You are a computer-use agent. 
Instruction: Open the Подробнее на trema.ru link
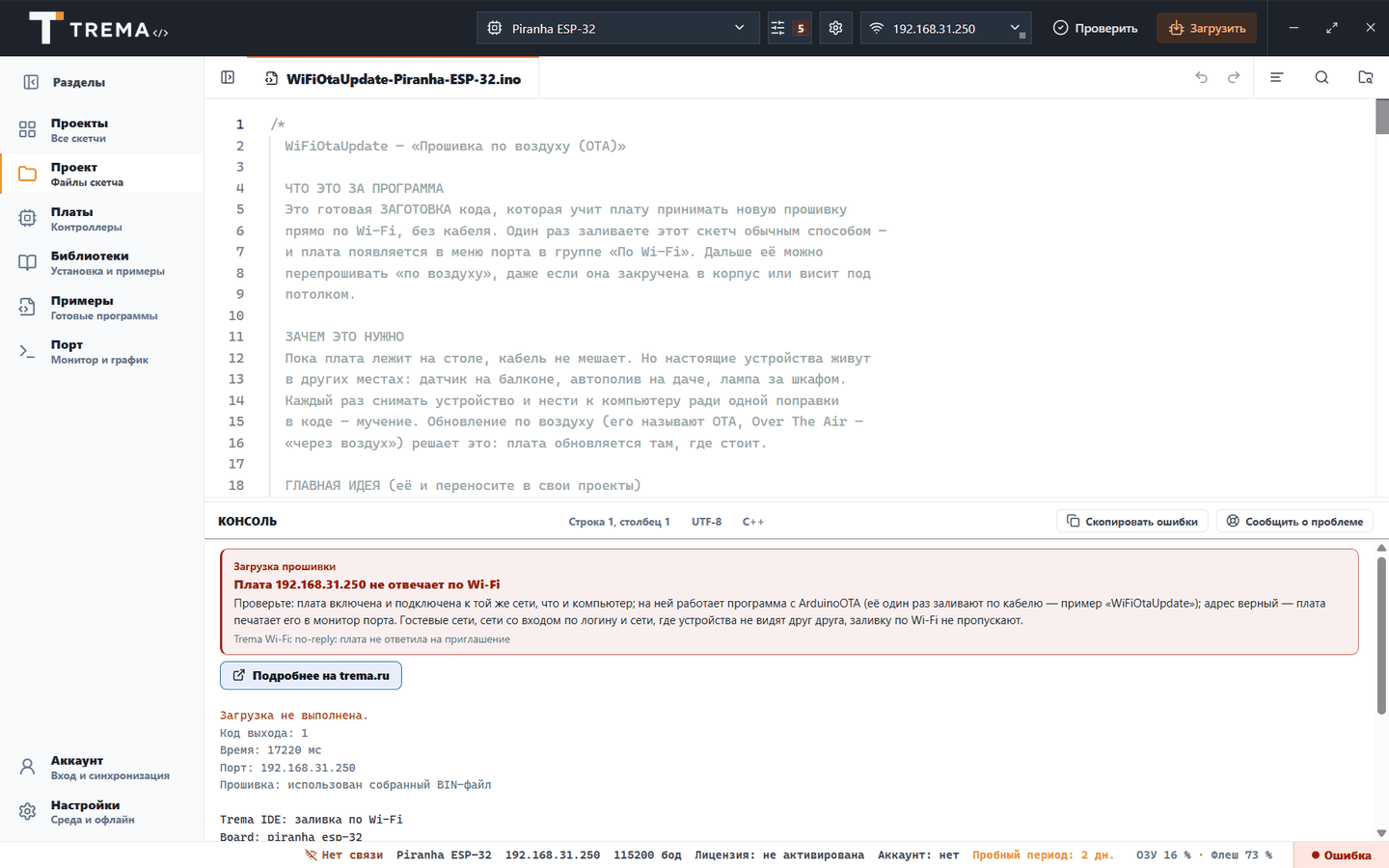click(311, 675)
